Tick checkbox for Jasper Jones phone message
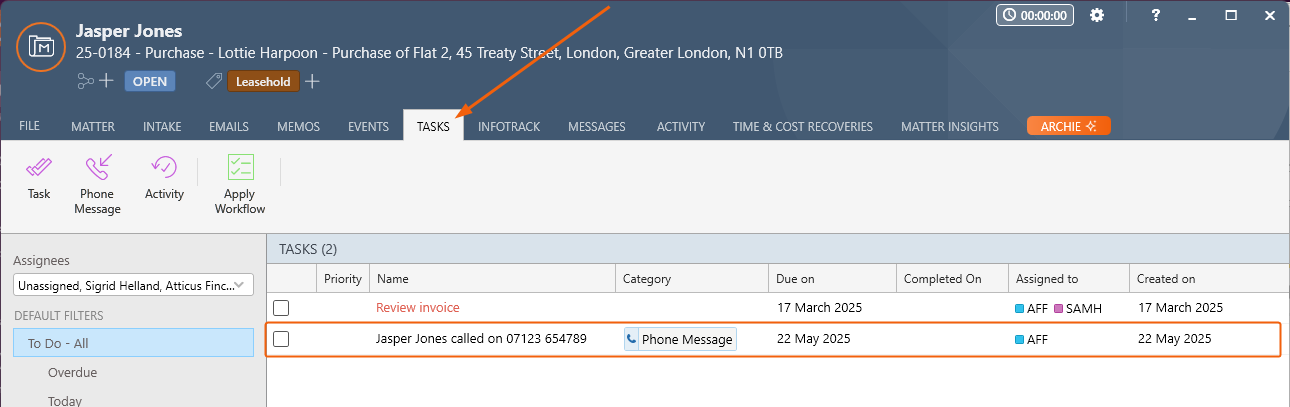The height and width of the screenshot is (407, 1290). click(281, 339)
